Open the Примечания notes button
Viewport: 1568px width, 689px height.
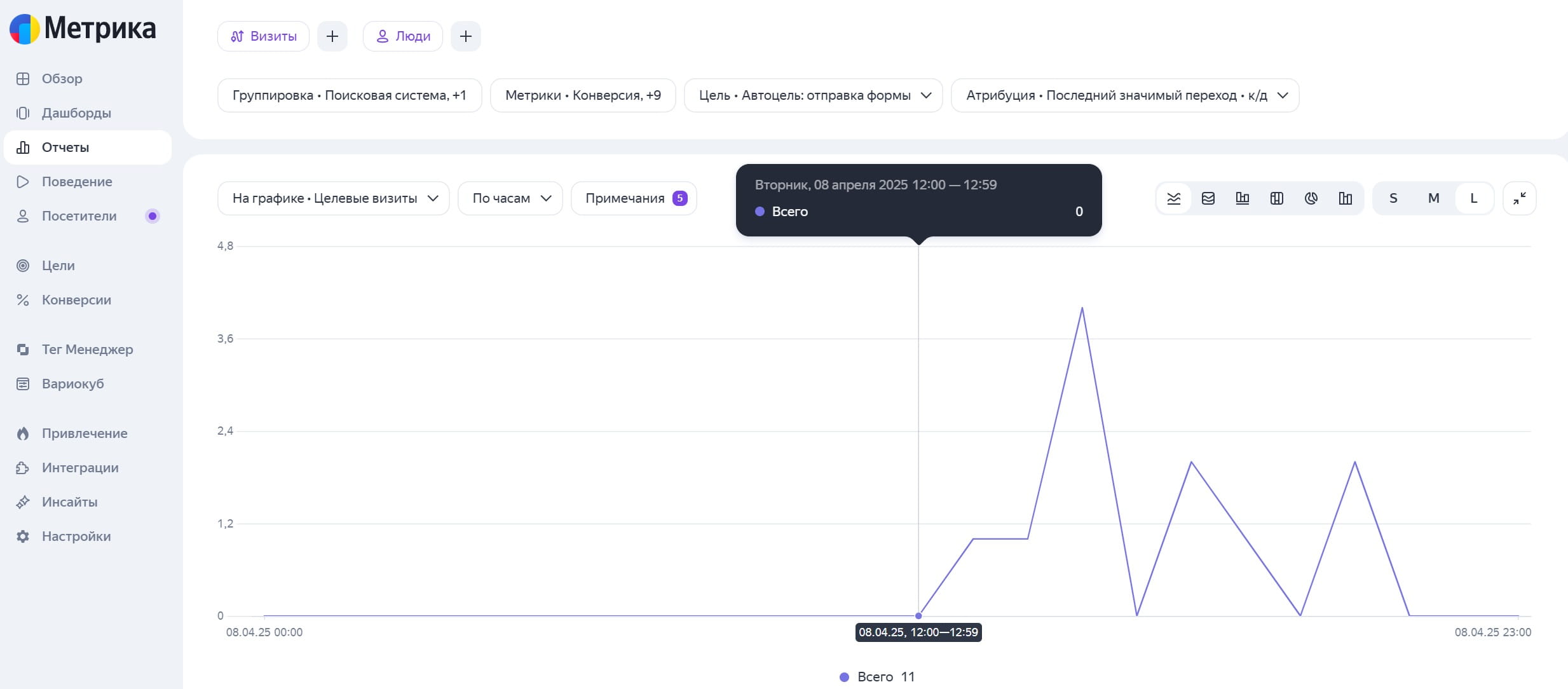pyautogui.click(x=634, y=198)
